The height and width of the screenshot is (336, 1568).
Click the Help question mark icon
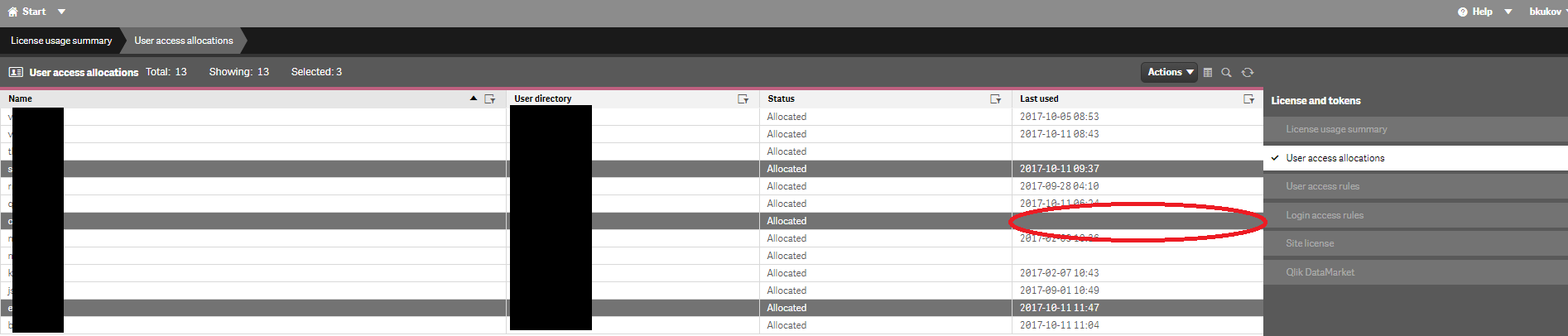(x=1463, y=12)
